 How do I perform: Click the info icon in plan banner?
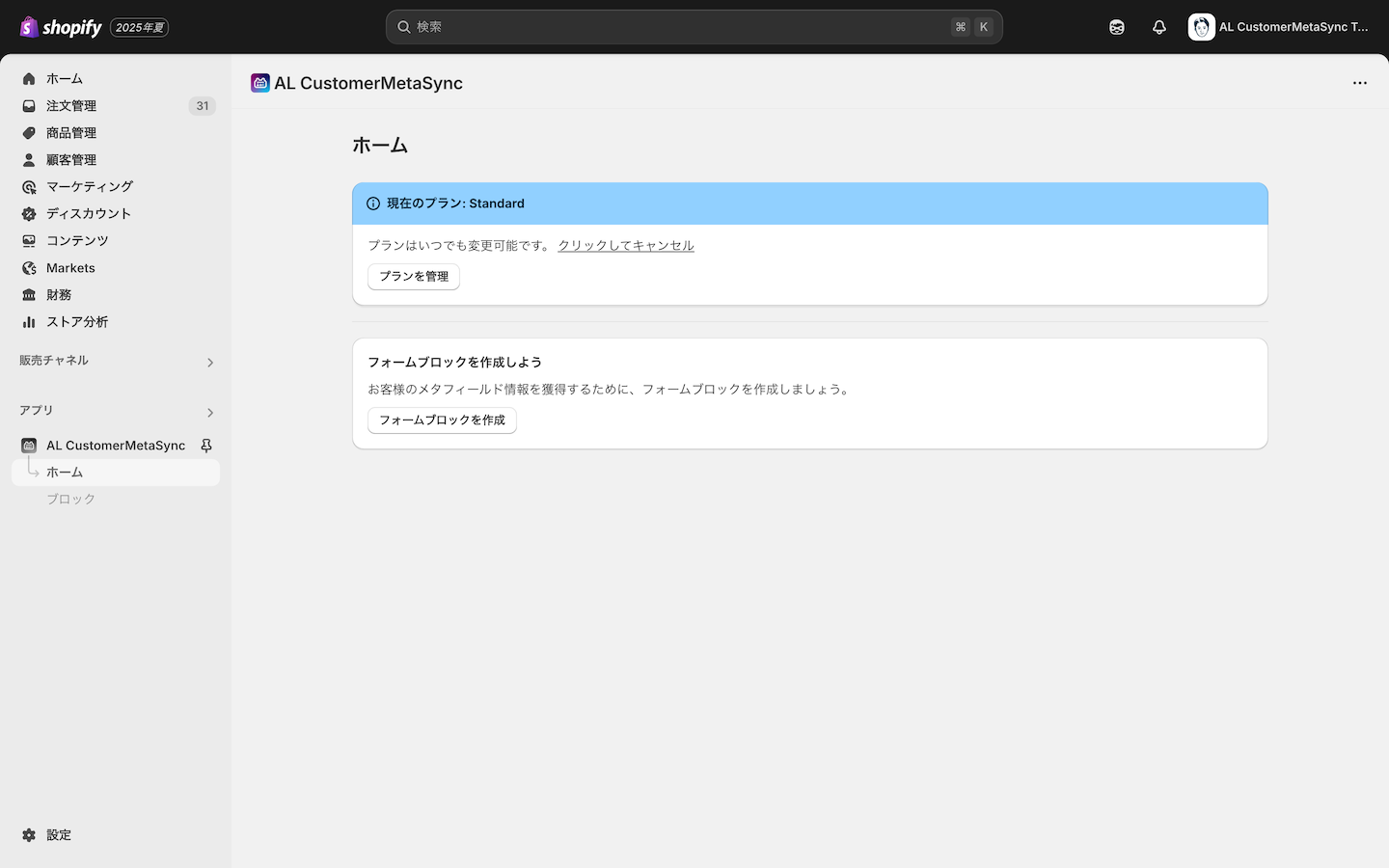coord(373,203)
